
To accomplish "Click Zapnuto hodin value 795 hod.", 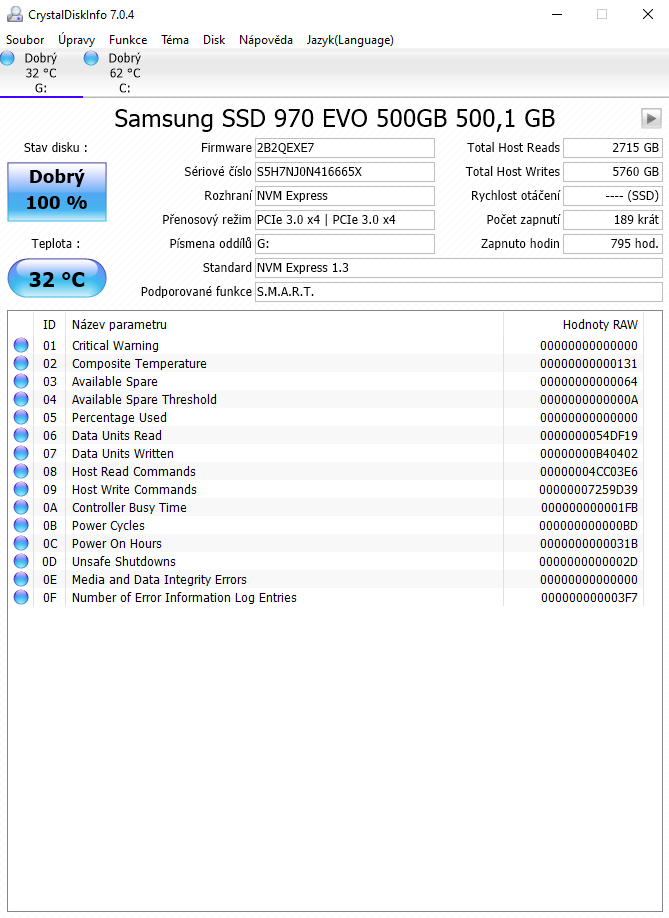I will (x=613, y=244).
